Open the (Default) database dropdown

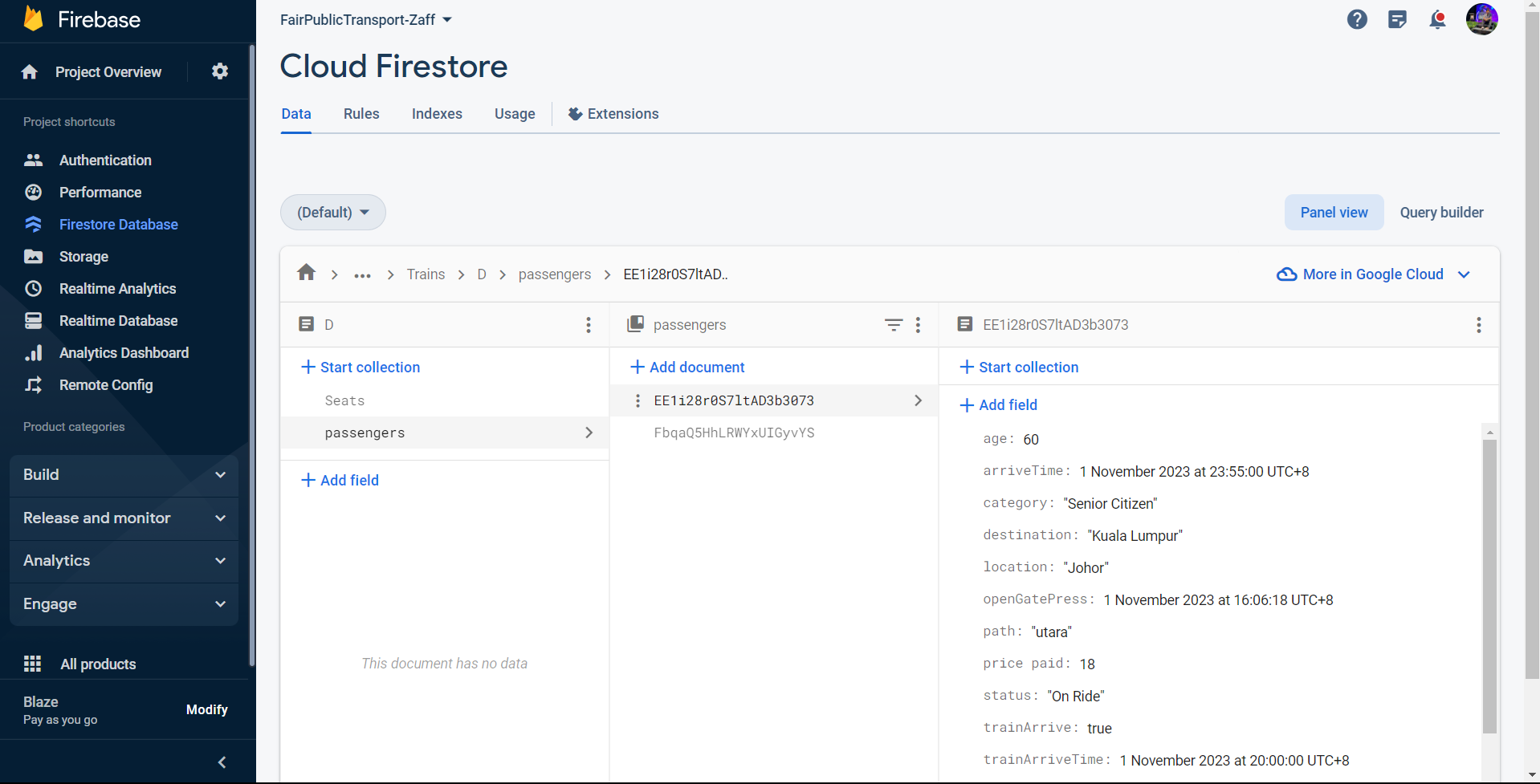[332, 212]
